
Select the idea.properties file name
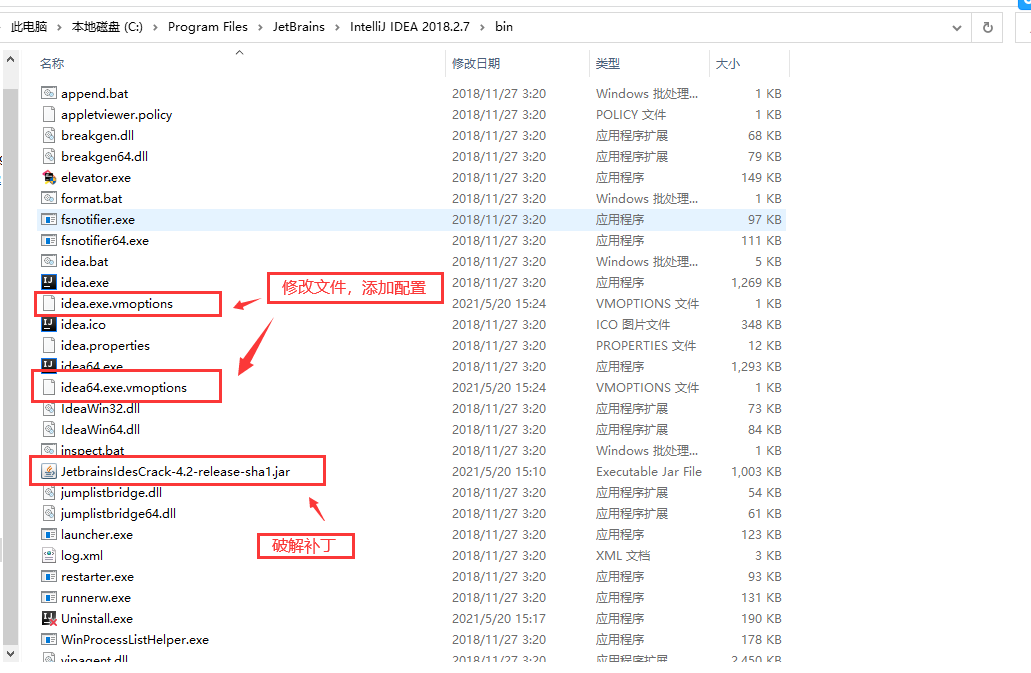(105, 346)
